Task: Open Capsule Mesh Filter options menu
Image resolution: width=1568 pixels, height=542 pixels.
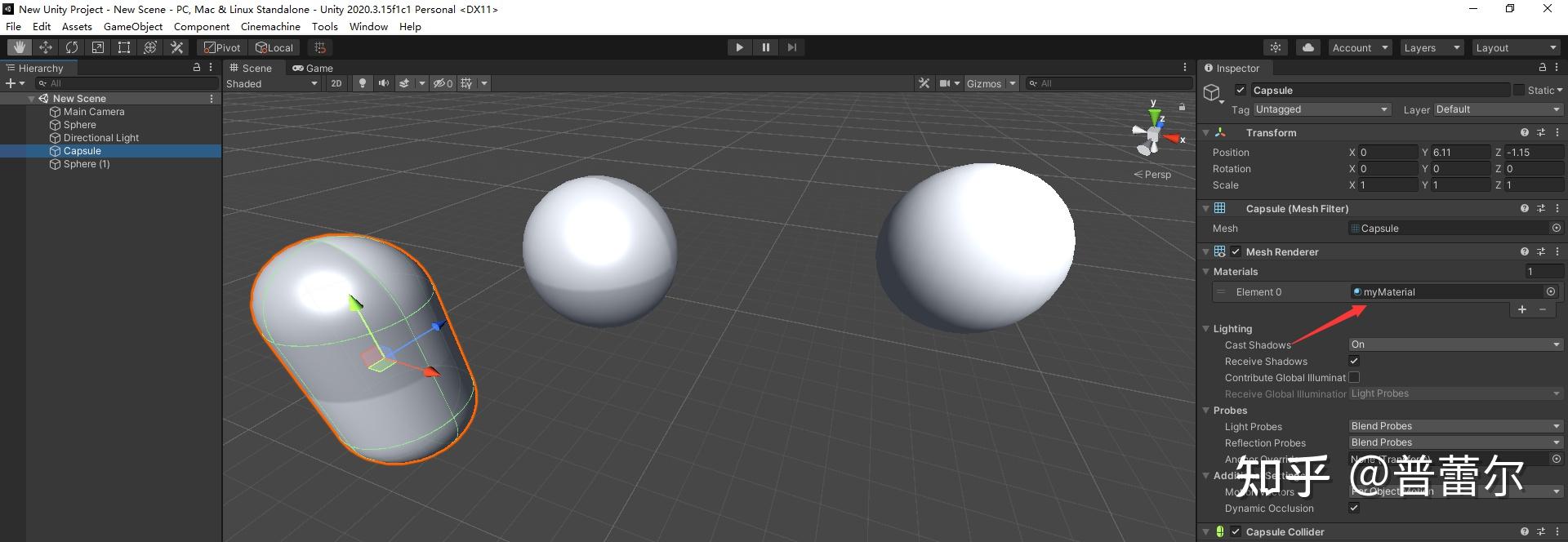Action: 1557,208
